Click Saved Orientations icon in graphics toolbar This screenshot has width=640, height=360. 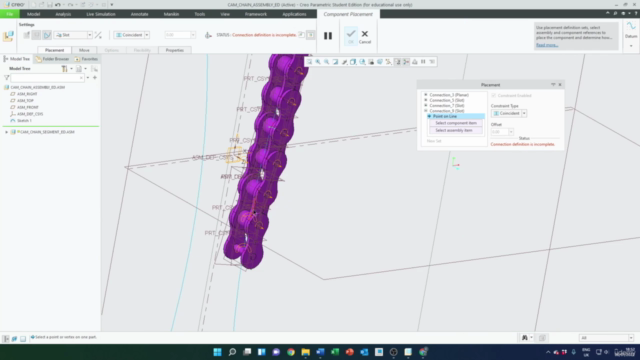point(362,62)
